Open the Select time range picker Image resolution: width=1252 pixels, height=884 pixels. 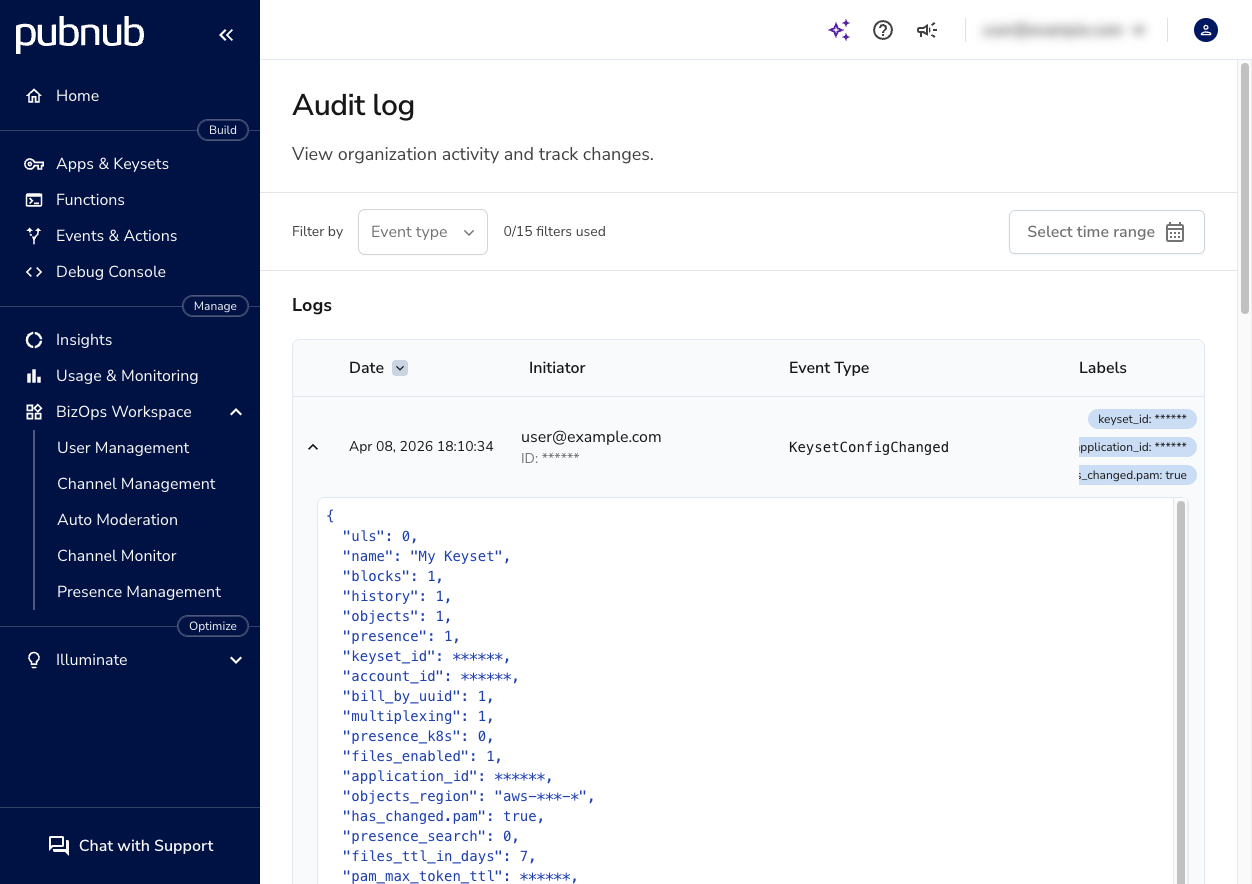1106,231
